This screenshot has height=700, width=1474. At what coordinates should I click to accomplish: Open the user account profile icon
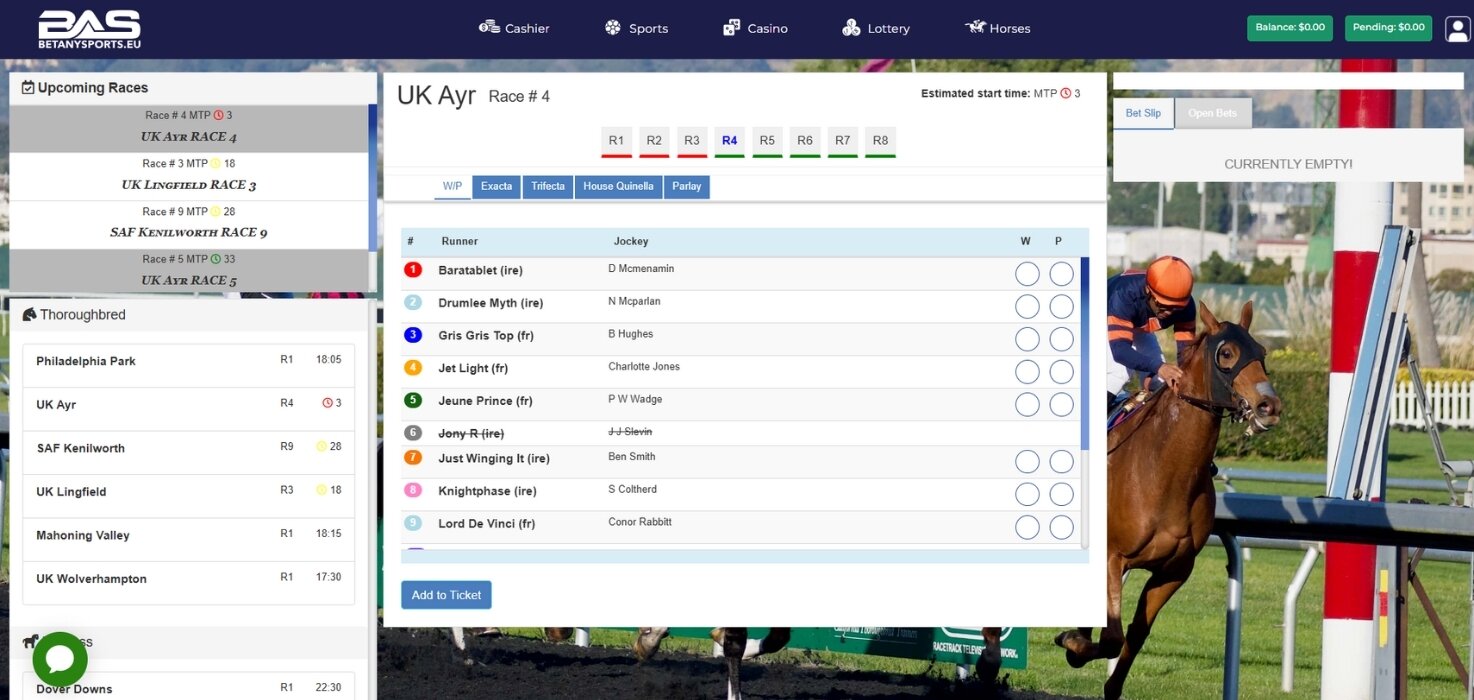coord(1457,29)
